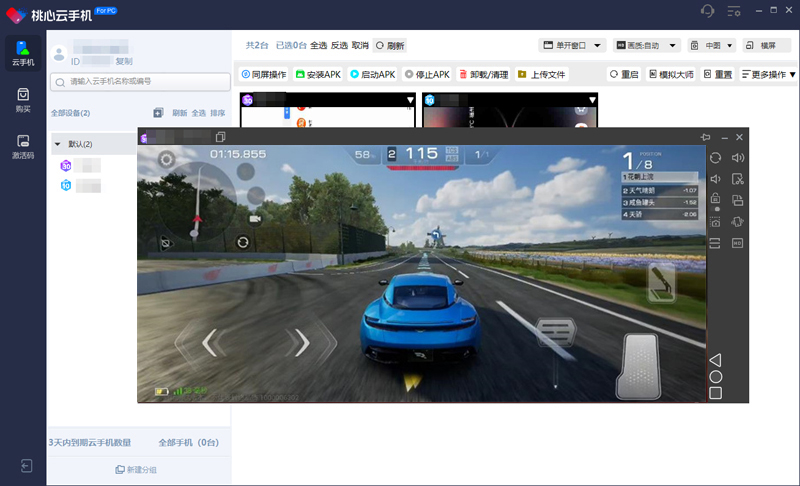Click the fullscreen expand icon in phone toolbar
The image size is (800, 486).
(x=715, y=243)
